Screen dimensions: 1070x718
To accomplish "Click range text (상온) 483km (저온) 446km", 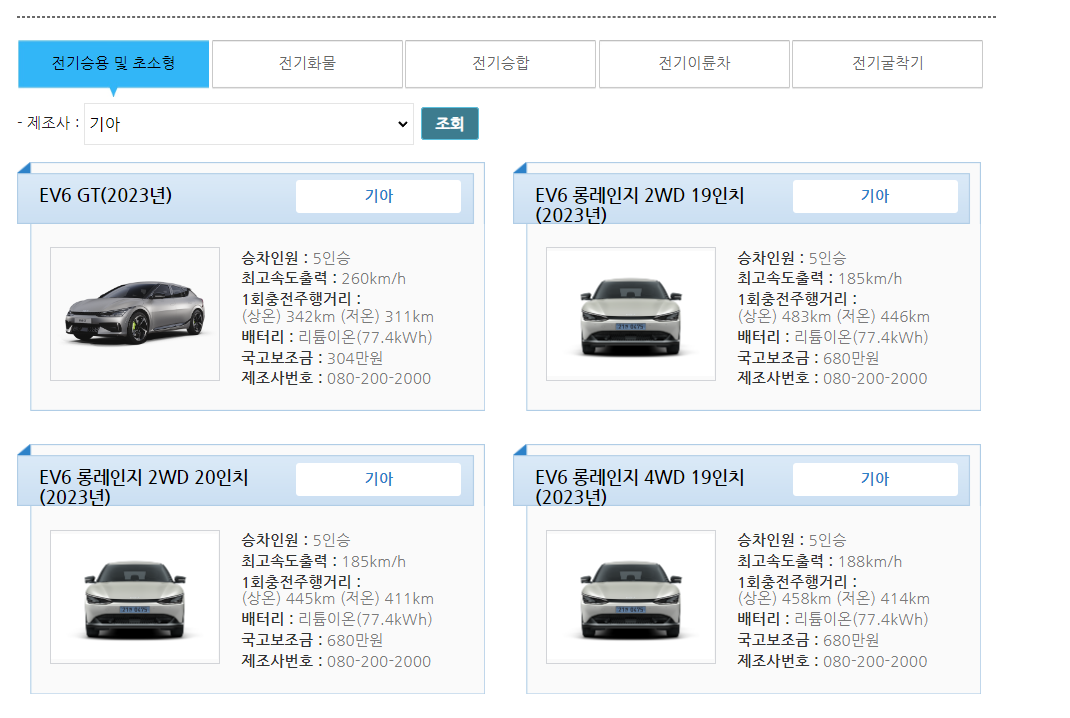I will coord(834,317).
